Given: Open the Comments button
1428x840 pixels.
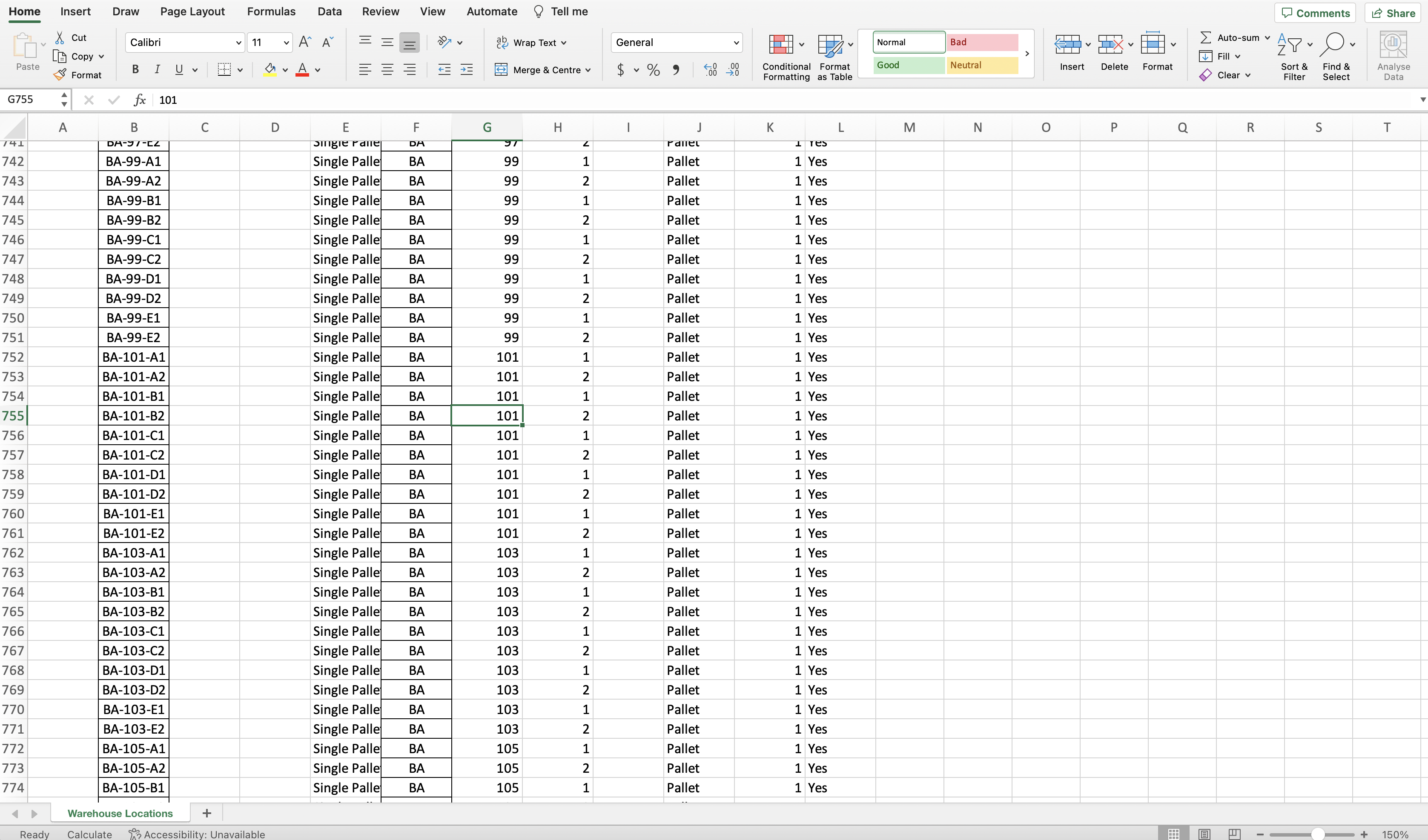Looking at the screenshot, I should [1315, 13].
